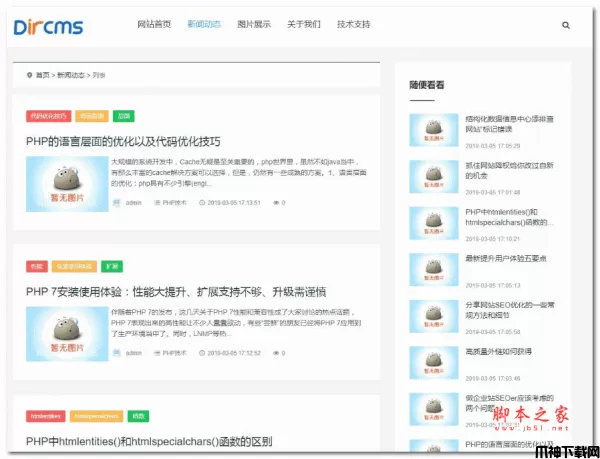Click sidebar date 2019-03-05 17:05:13

click(x=493, y=285)
